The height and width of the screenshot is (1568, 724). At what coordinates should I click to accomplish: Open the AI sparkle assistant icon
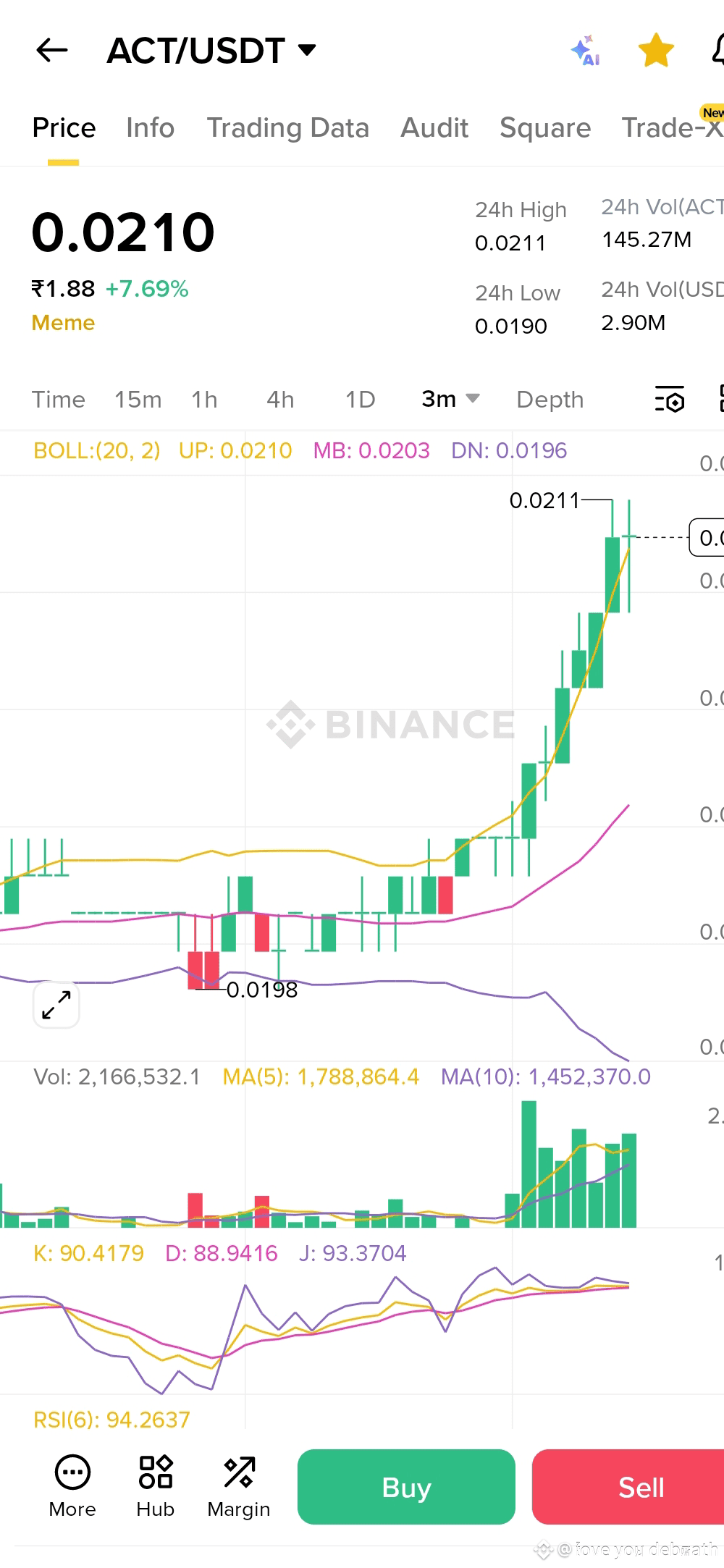(586, 50)
